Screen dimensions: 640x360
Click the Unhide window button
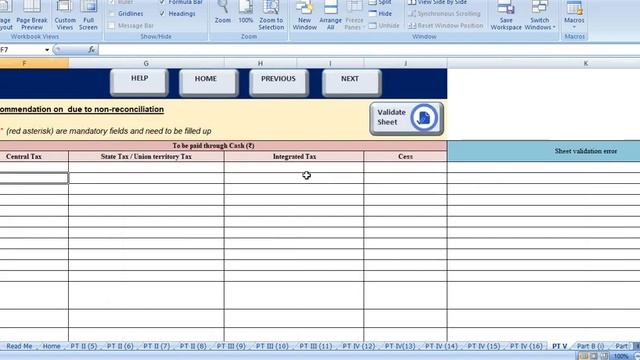pos(384,25)
